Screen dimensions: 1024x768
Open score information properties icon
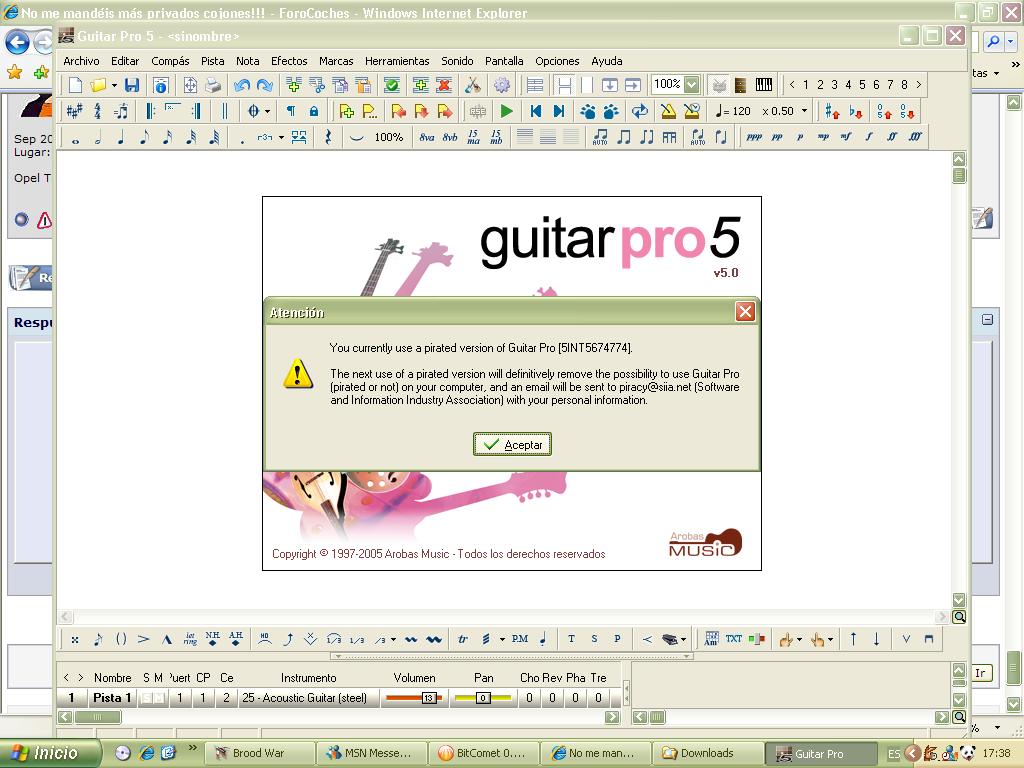161,85
